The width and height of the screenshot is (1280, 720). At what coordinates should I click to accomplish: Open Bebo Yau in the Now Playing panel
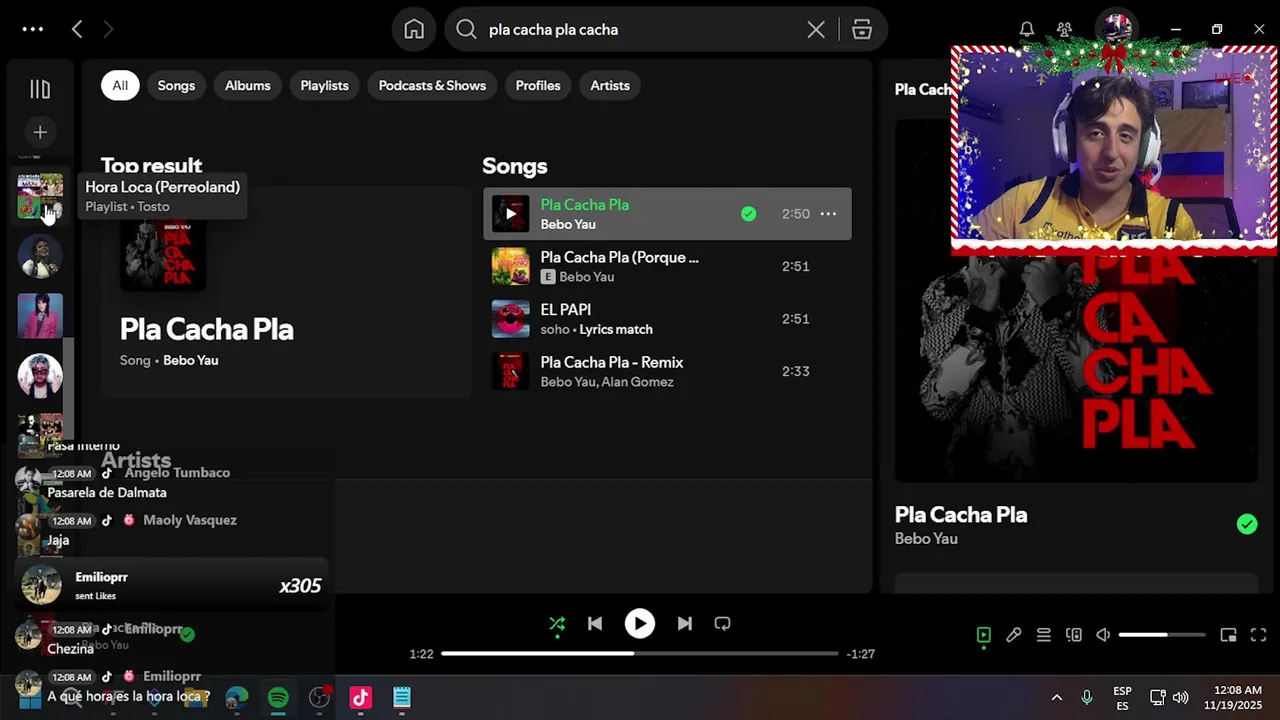tap(926, 539)
